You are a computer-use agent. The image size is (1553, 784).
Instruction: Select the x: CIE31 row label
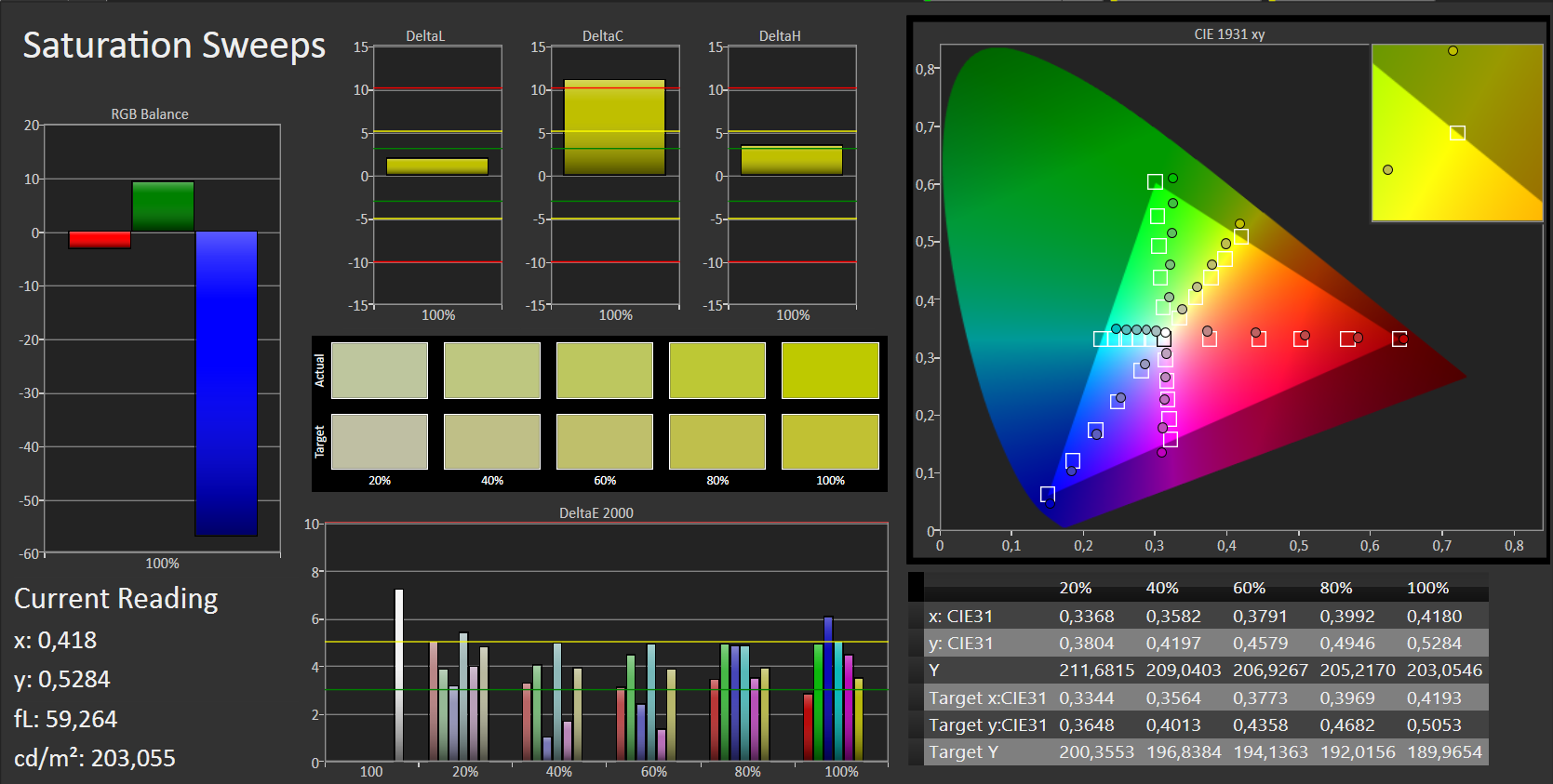[x=960, y=616]
